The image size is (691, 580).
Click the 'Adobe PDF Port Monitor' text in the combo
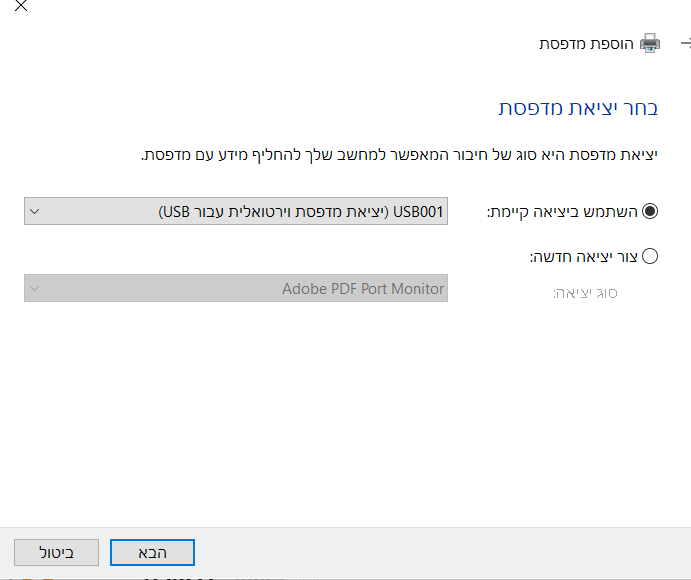click(363, 289)
